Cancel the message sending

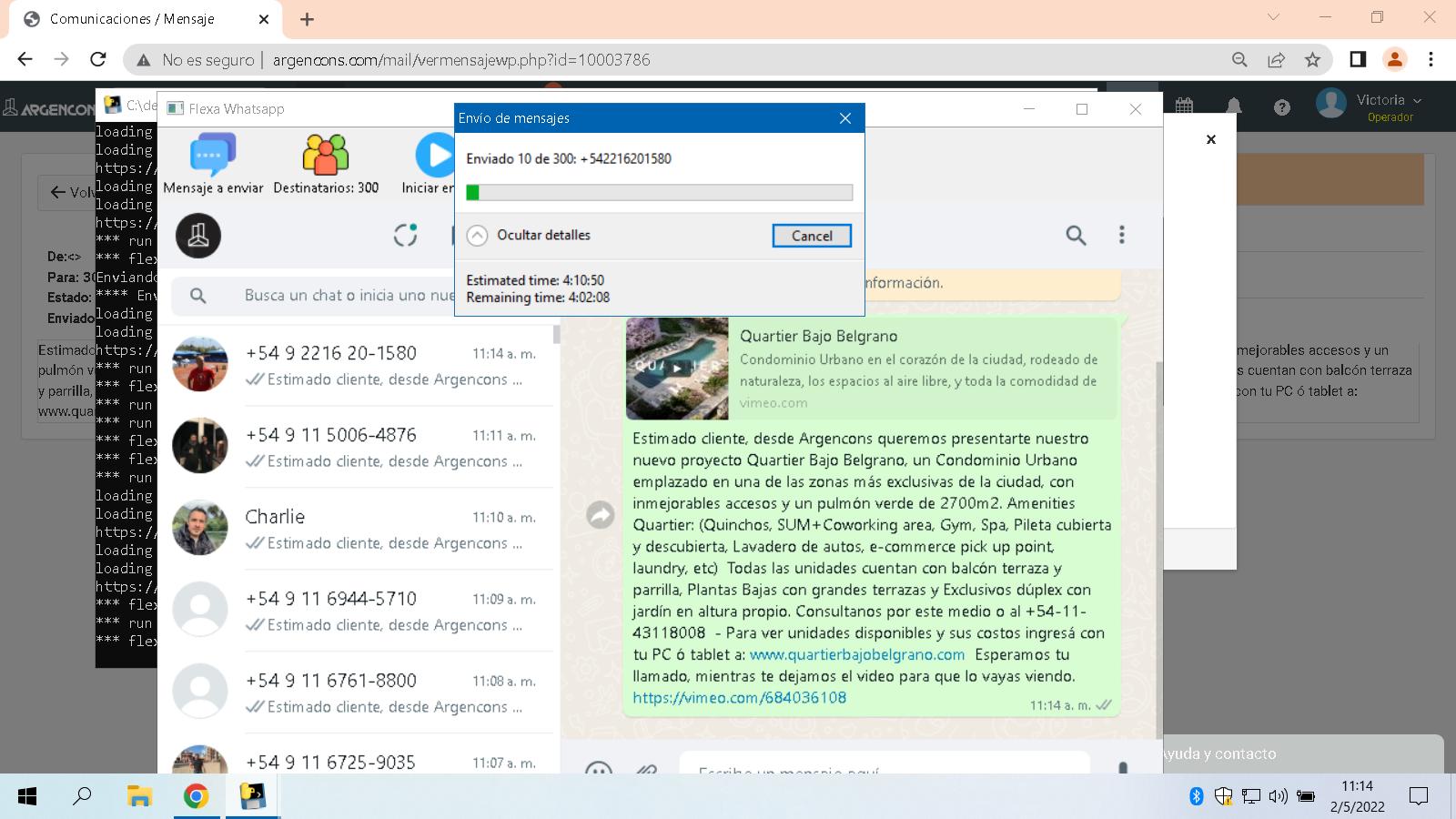point(812,236)
